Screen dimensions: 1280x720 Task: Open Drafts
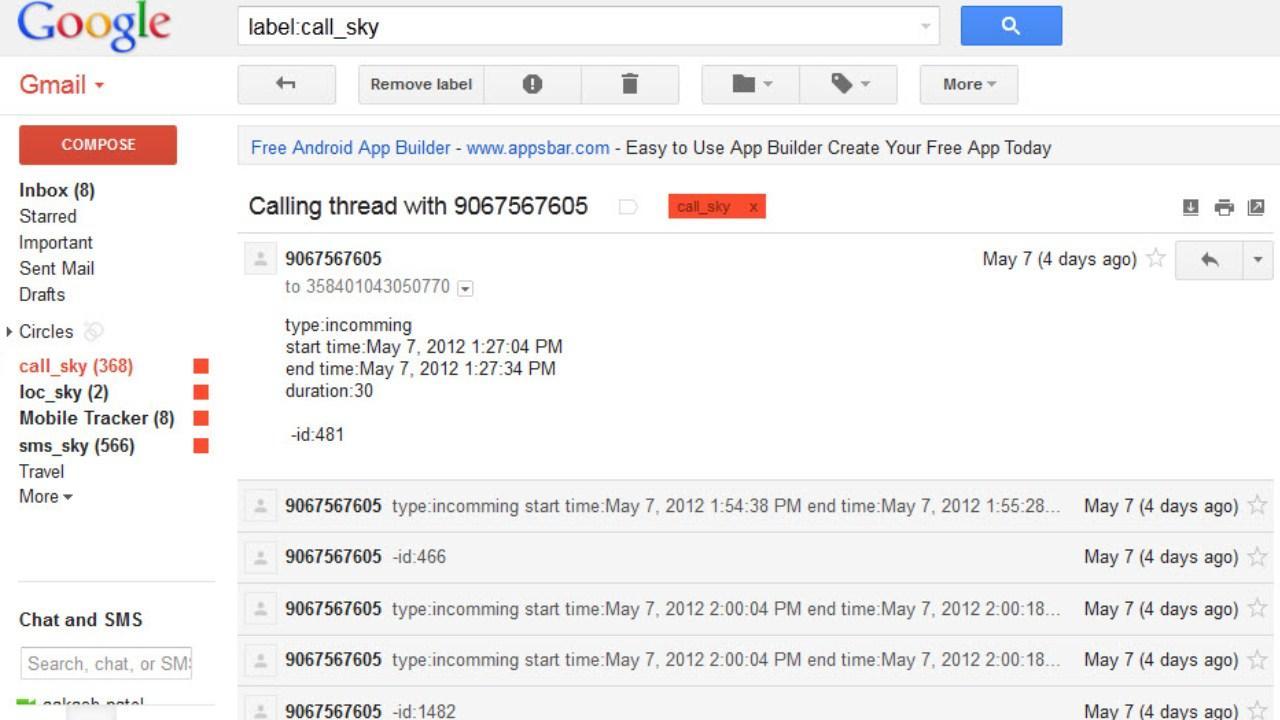point(42,294)
